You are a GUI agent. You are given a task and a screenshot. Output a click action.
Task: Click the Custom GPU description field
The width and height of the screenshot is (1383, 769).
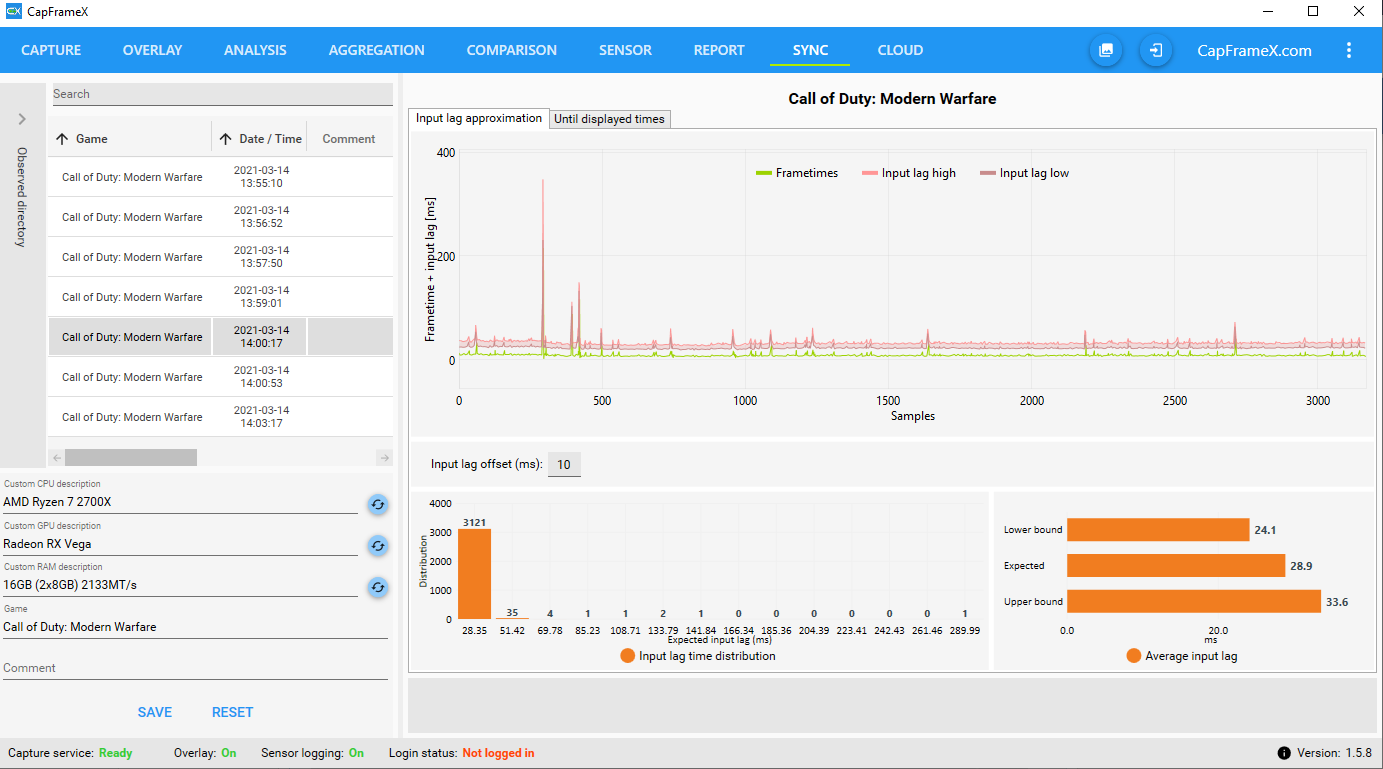tap(180, 544)
